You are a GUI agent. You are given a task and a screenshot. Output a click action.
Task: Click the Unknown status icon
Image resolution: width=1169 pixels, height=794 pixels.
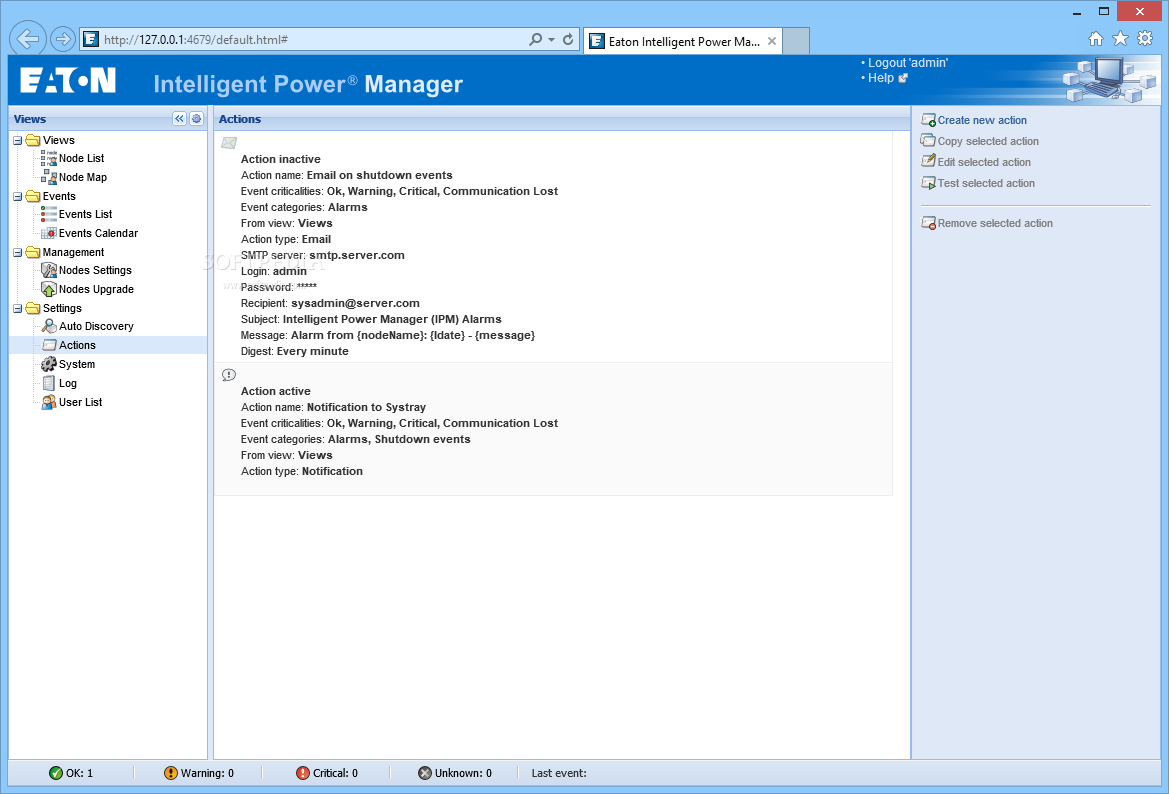click(425, 773)
